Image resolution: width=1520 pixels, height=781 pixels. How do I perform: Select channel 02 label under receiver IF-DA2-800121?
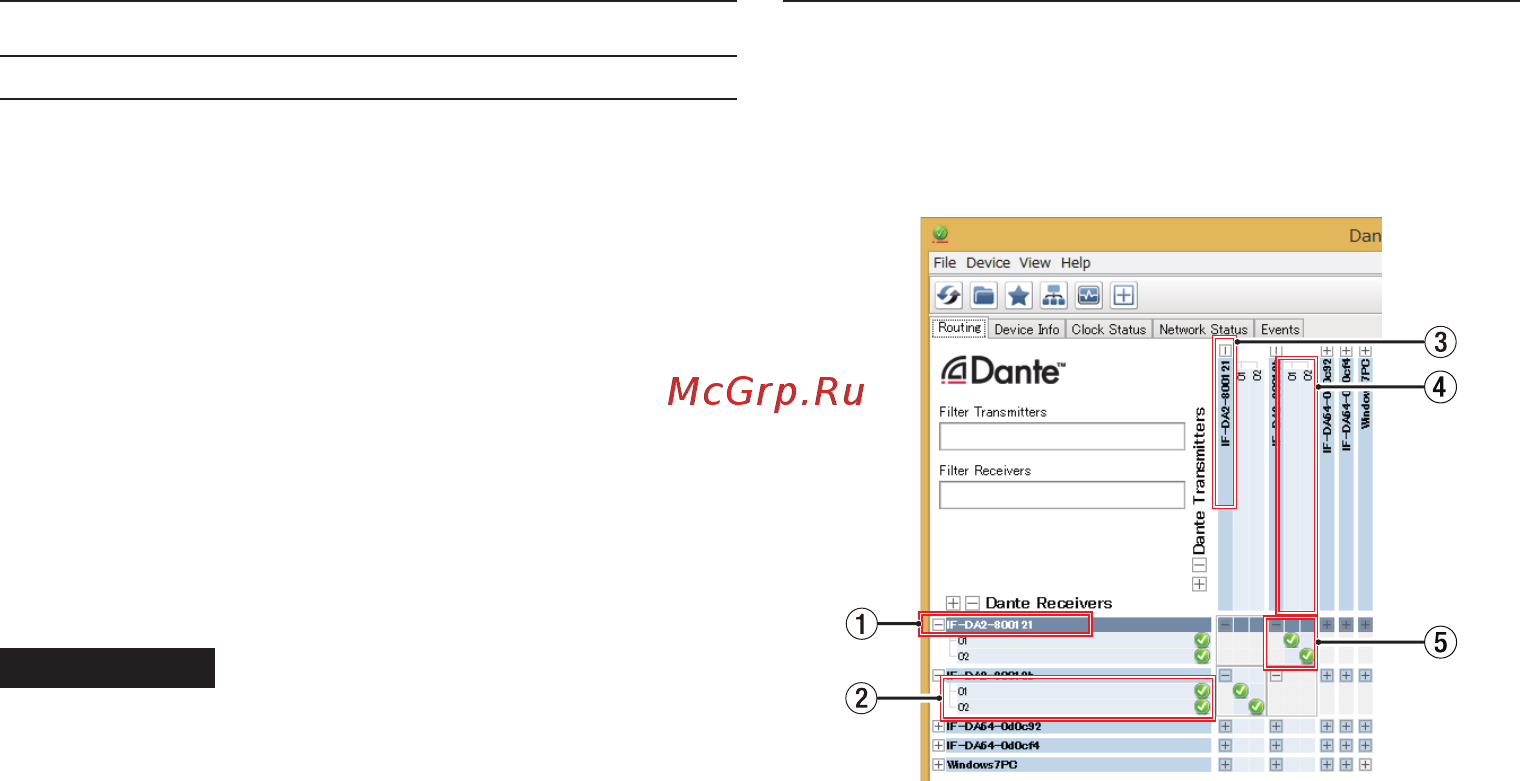(x=963, y=657)
